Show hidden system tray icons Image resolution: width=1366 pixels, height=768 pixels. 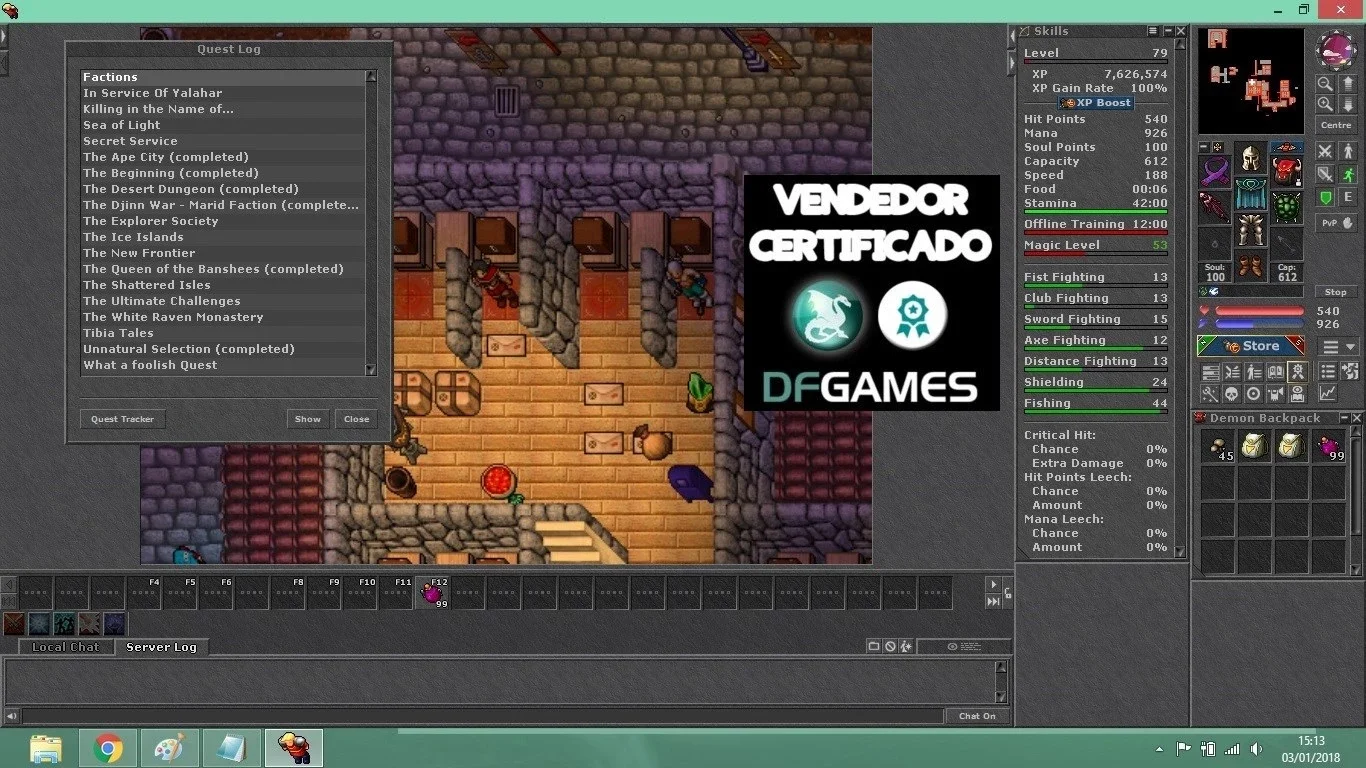click(x=1159, y=748)
